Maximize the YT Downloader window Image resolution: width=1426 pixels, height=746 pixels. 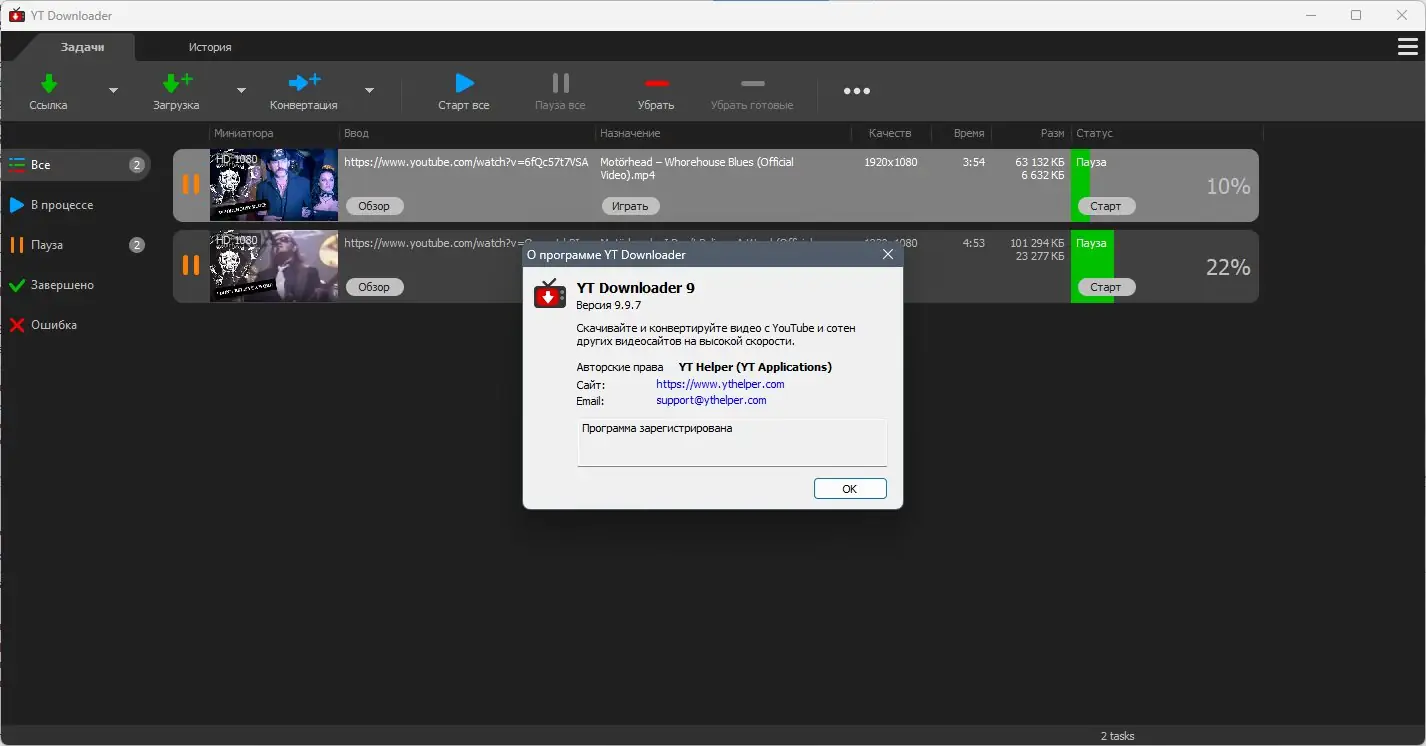[x=1356, y=15]
